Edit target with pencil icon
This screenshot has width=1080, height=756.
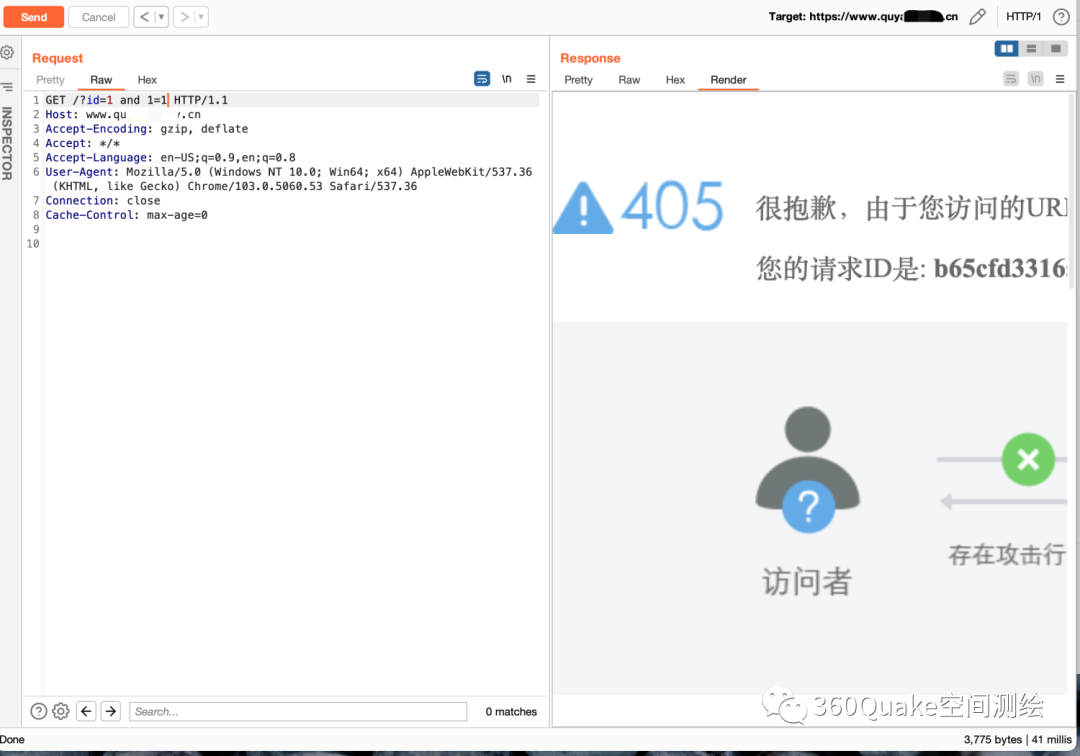point(977,17)
